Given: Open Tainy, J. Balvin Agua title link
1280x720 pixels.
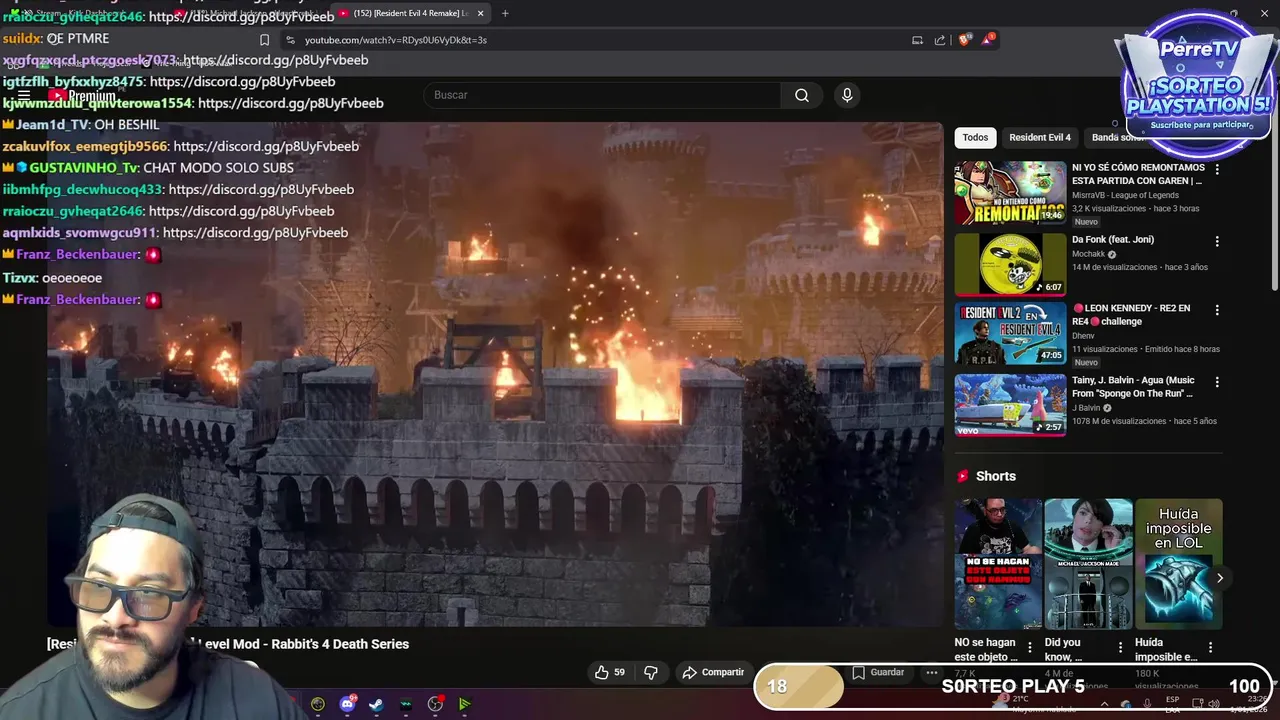Looking at the screenshot, I should [1133, 387].
